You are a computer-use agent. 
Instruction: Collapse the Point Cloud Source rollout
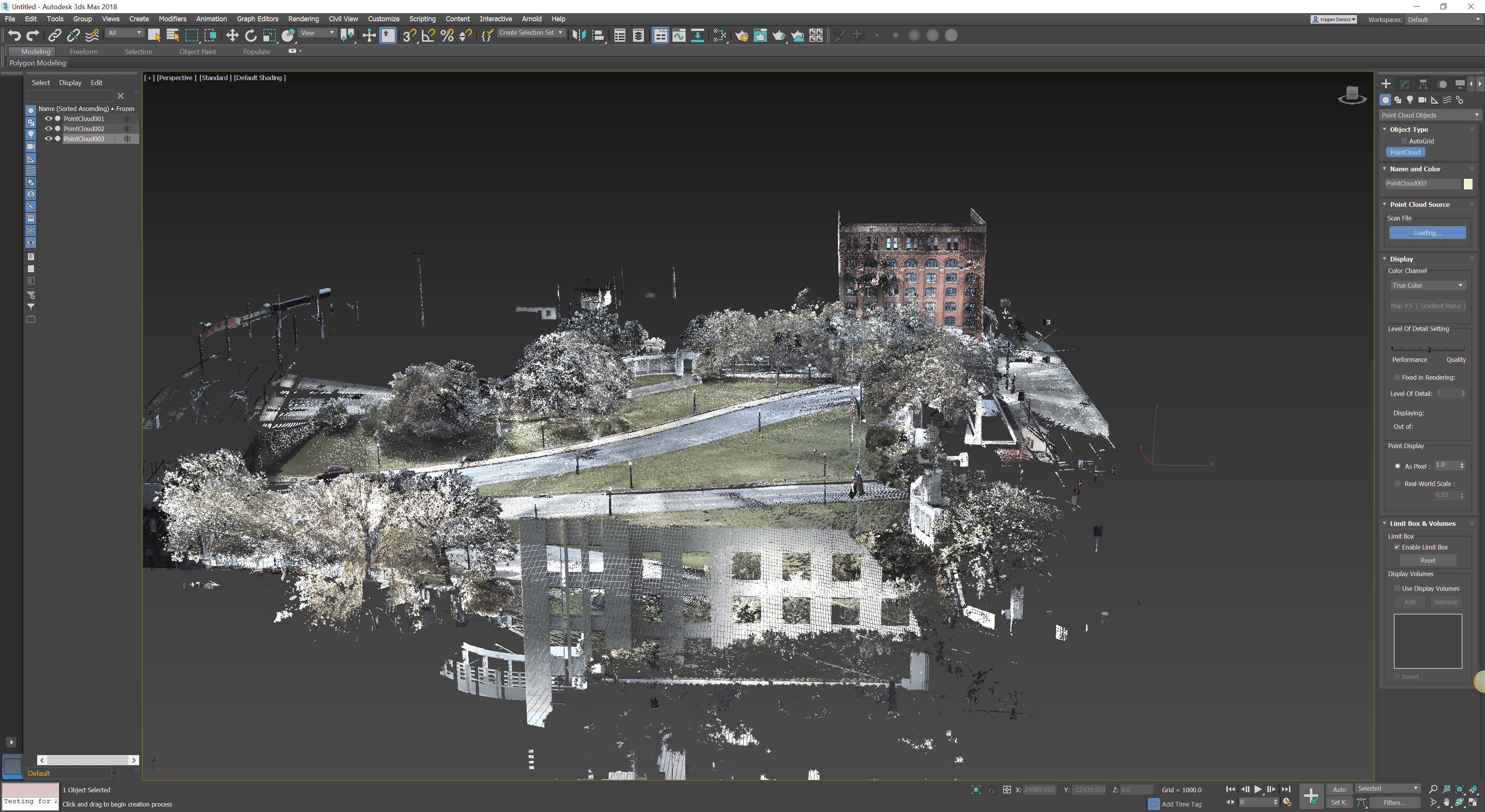1419,205
